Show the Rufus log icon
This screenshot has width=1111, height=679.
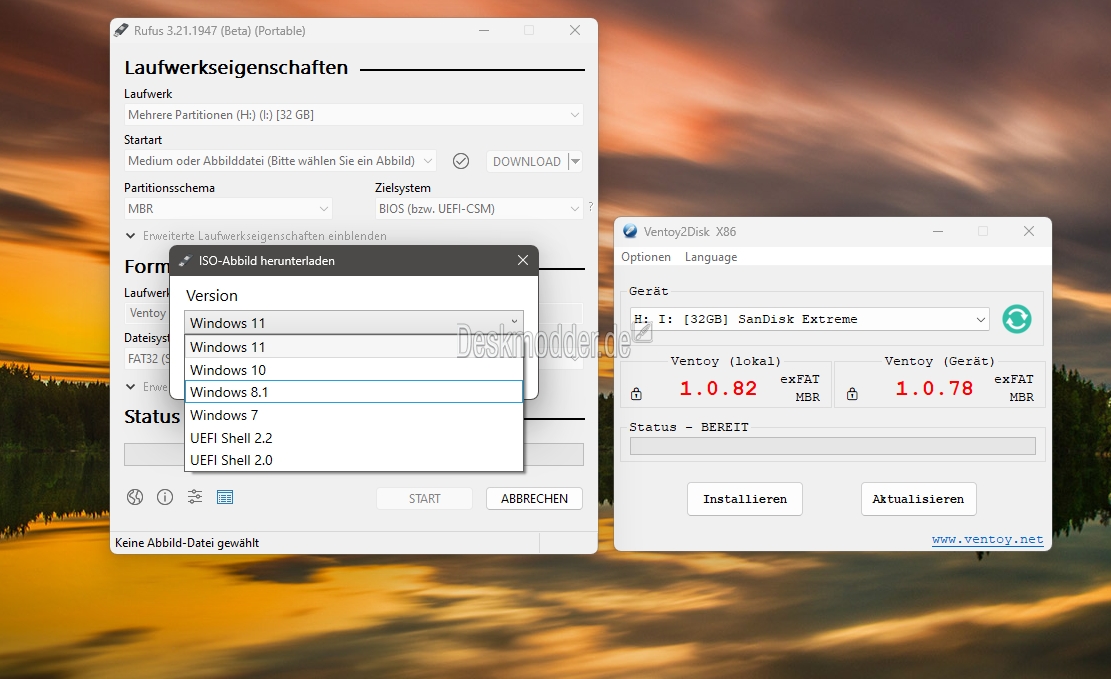(225, 498)
